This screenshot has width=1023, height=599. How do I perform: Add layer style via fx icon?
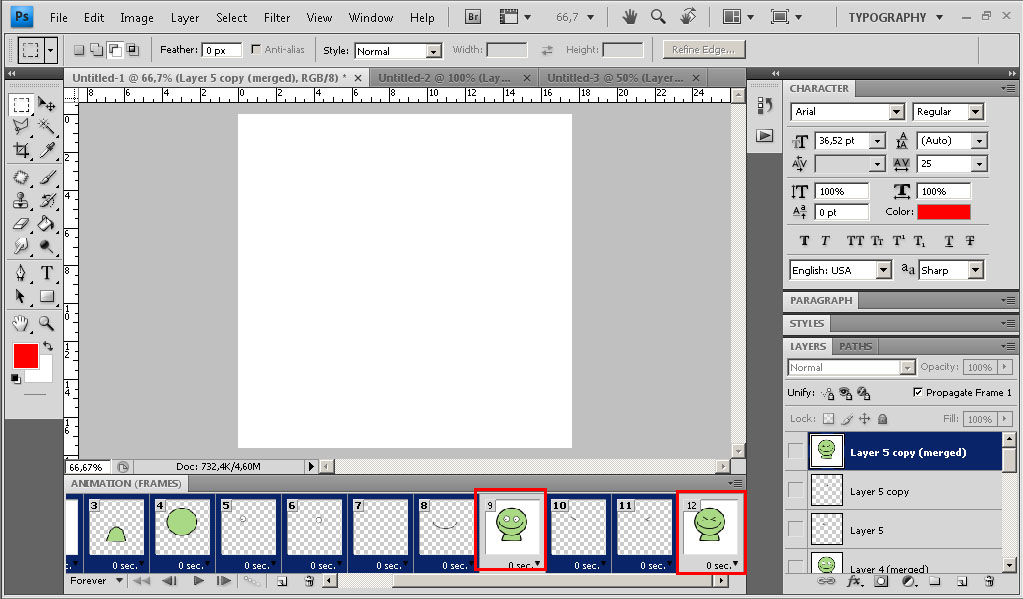point(854,581)
